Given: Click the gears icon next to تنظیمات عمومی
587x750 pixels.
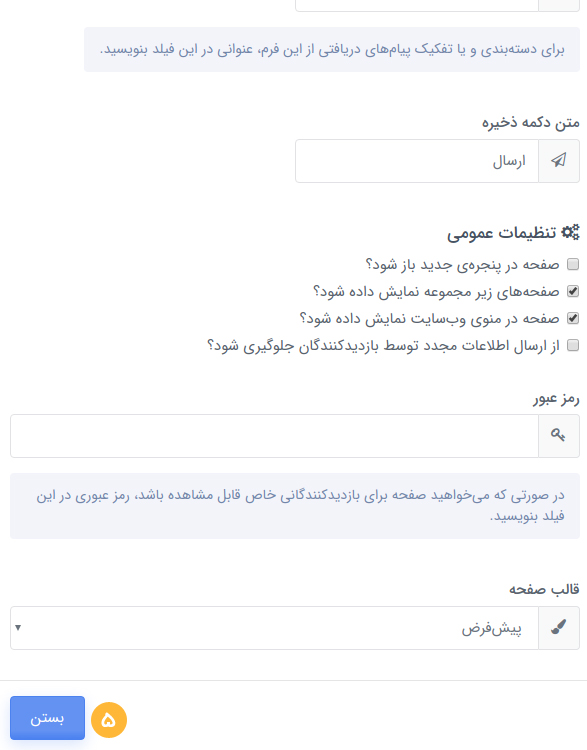Looking at the screenshot, I should (570, 232).
